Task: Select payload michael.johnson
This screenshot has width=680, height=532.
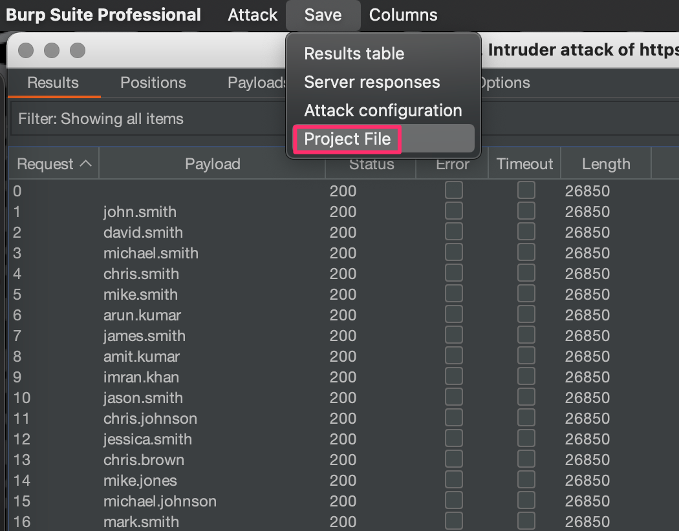Action: point(160,501)
